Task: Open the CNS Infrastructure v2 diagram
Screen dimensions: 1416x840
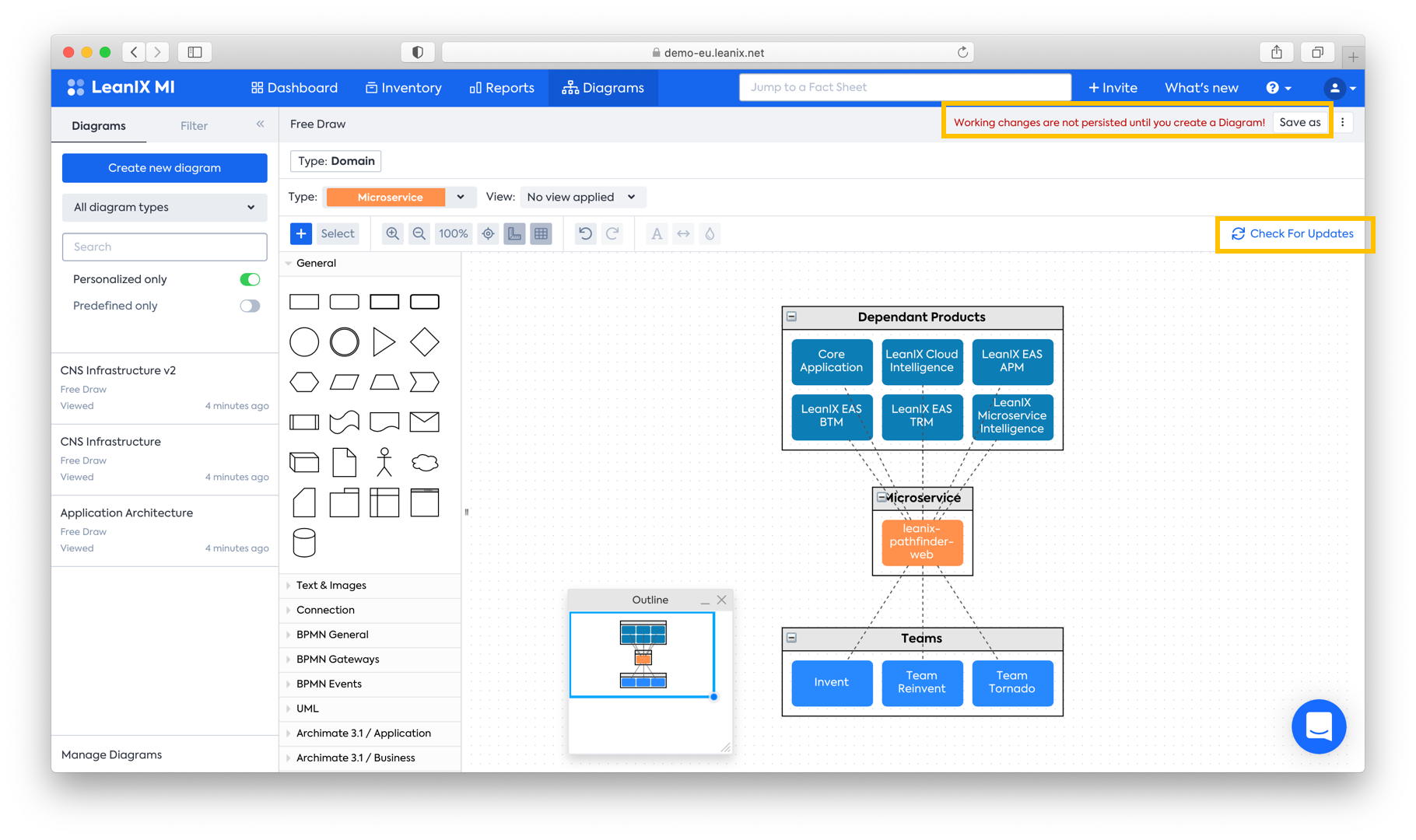Action: (x=164, y=387)
